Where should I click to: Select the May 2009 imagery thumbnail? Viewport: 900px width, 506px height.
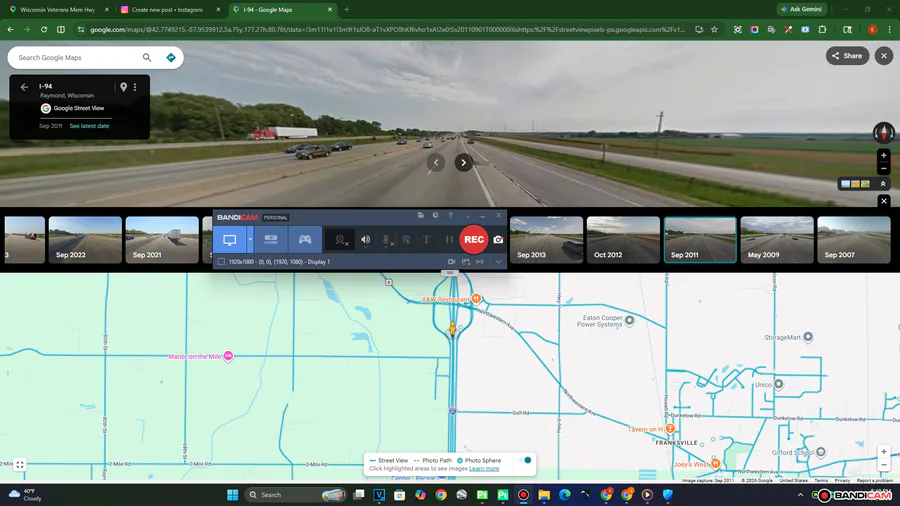tap(777, 240)
